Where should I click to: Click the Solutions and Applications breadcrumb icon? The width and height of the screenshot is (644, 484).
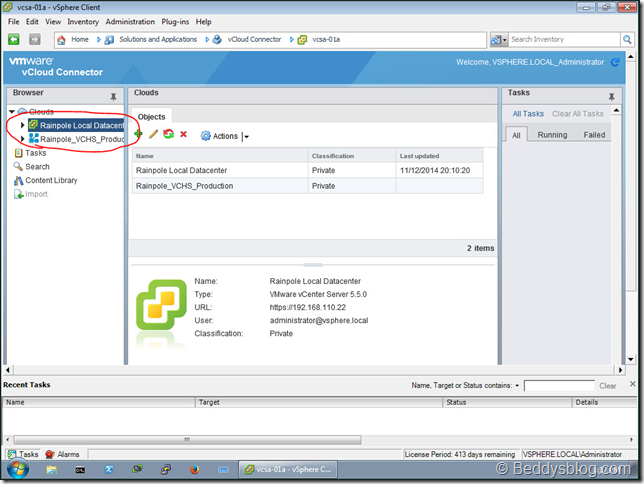109,39
